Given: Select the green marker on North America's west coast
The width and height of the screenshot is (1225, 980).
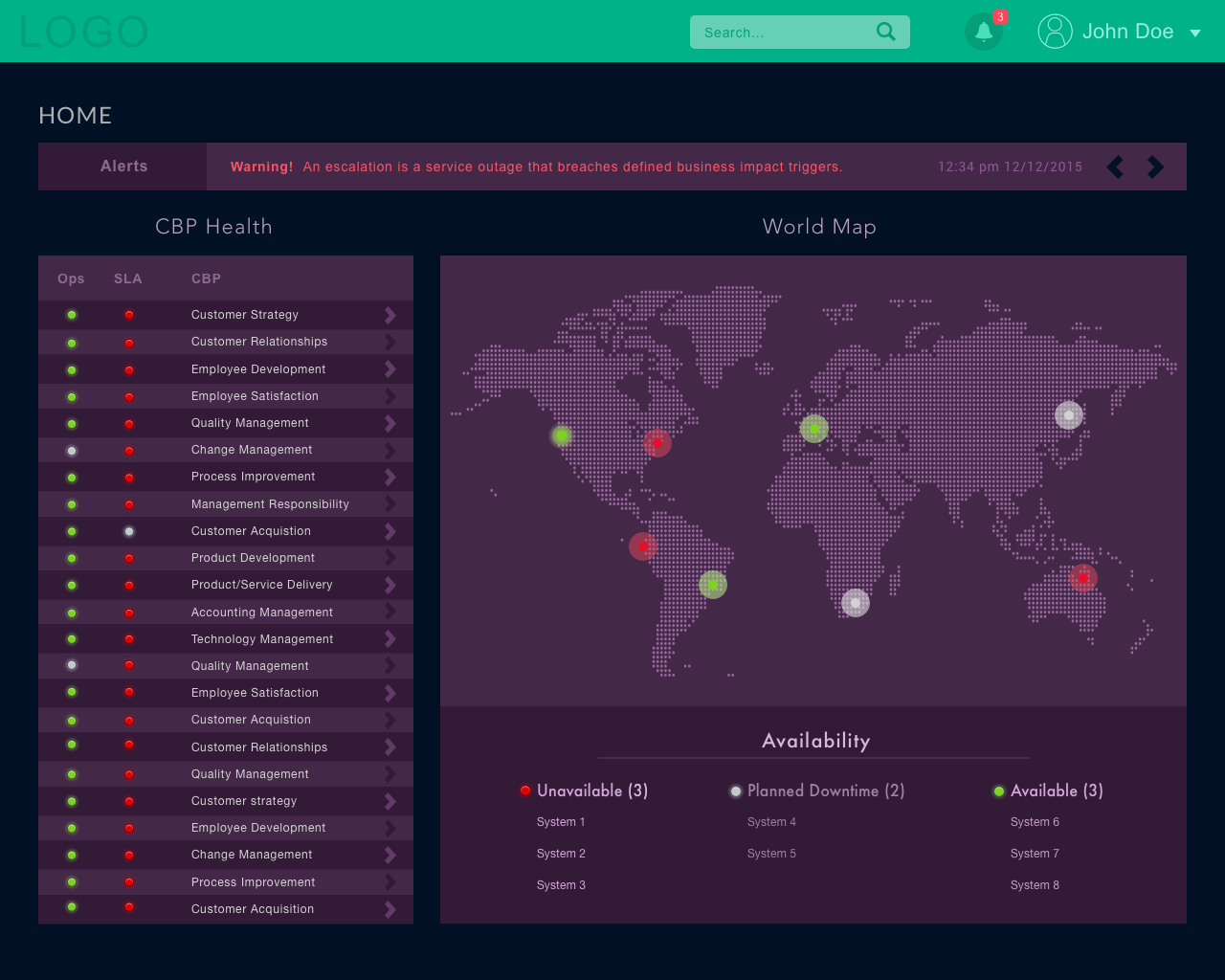Looking at the screenshot, I should point(562,435).
